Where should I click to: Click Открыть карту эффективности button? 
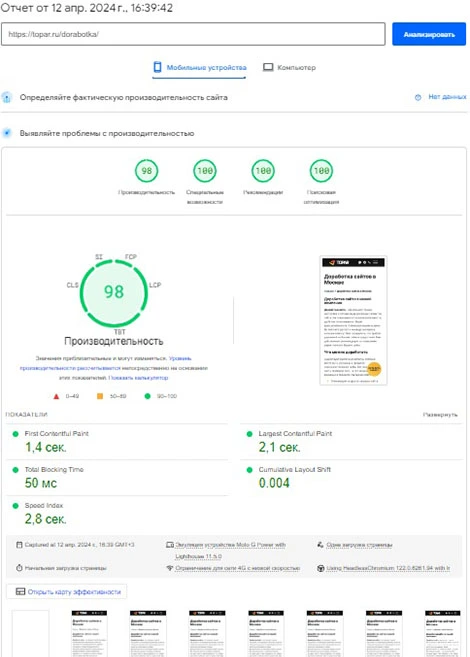tap(67, 592)
